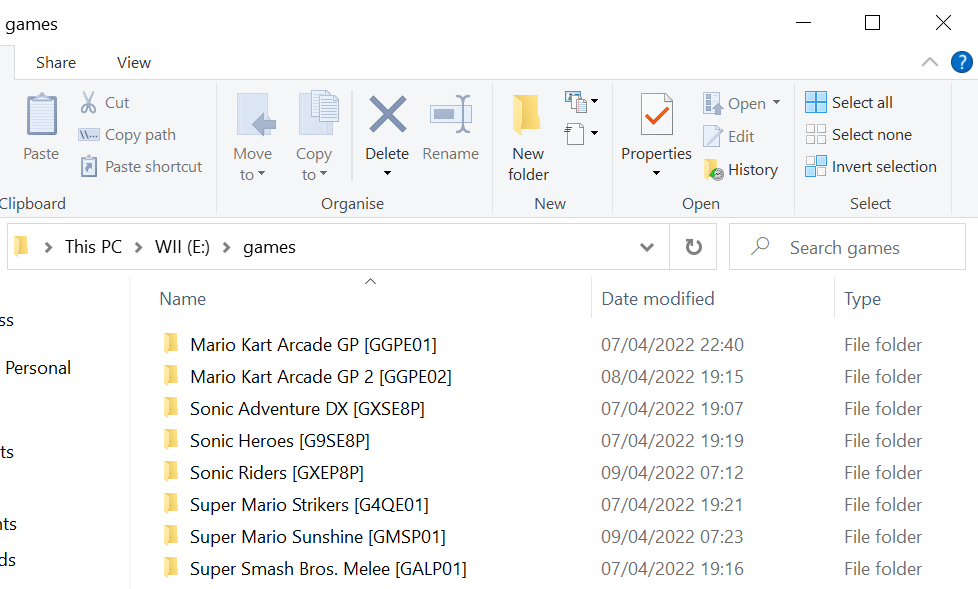Maximize the games window
The image size is (978, 589).
point(872,23)
